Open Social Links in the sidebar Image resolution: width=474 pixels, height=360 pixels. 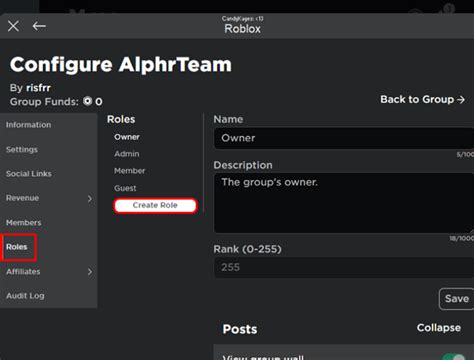point(29,174)
